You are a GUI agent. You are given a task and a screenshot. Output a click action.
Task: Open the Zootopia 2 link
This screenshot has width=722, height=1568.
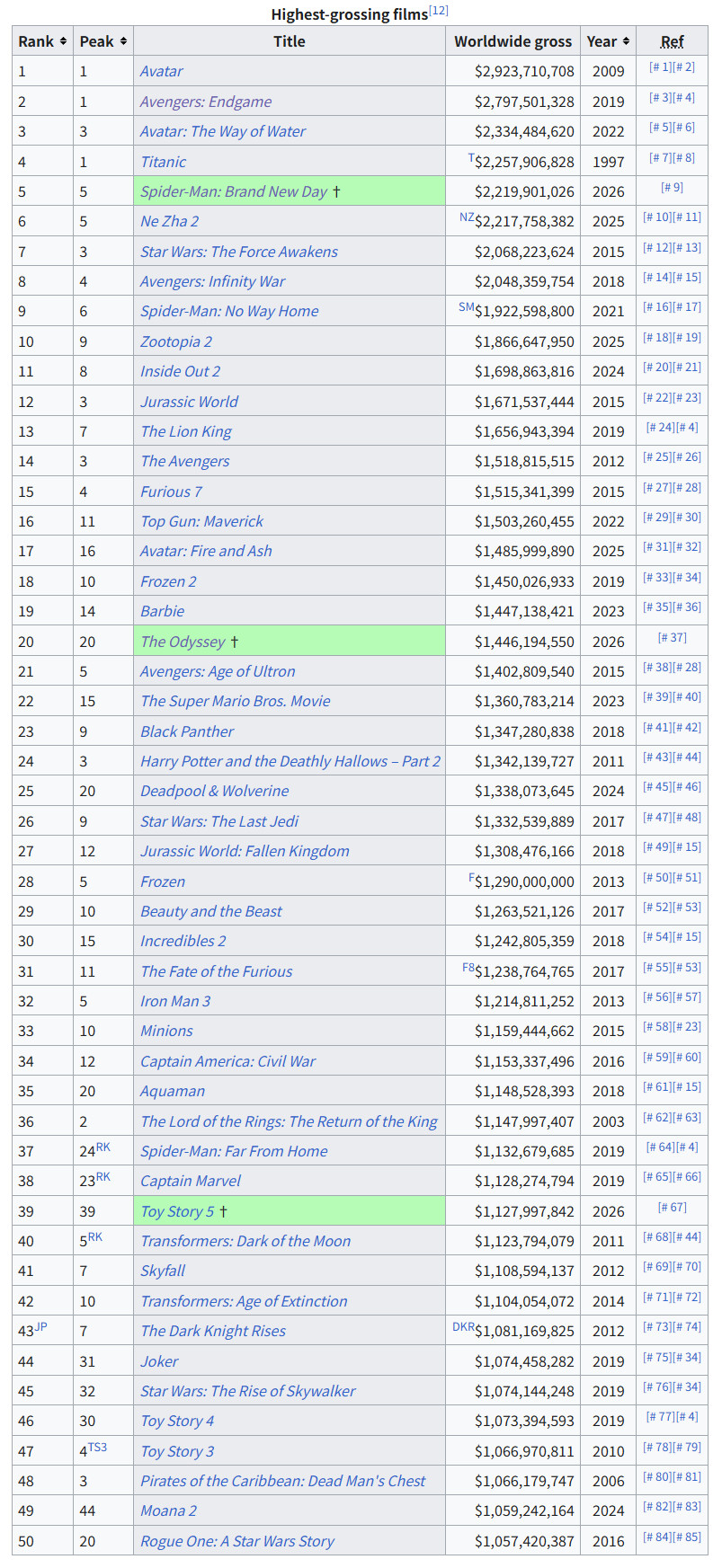click(x=176, y=341)
